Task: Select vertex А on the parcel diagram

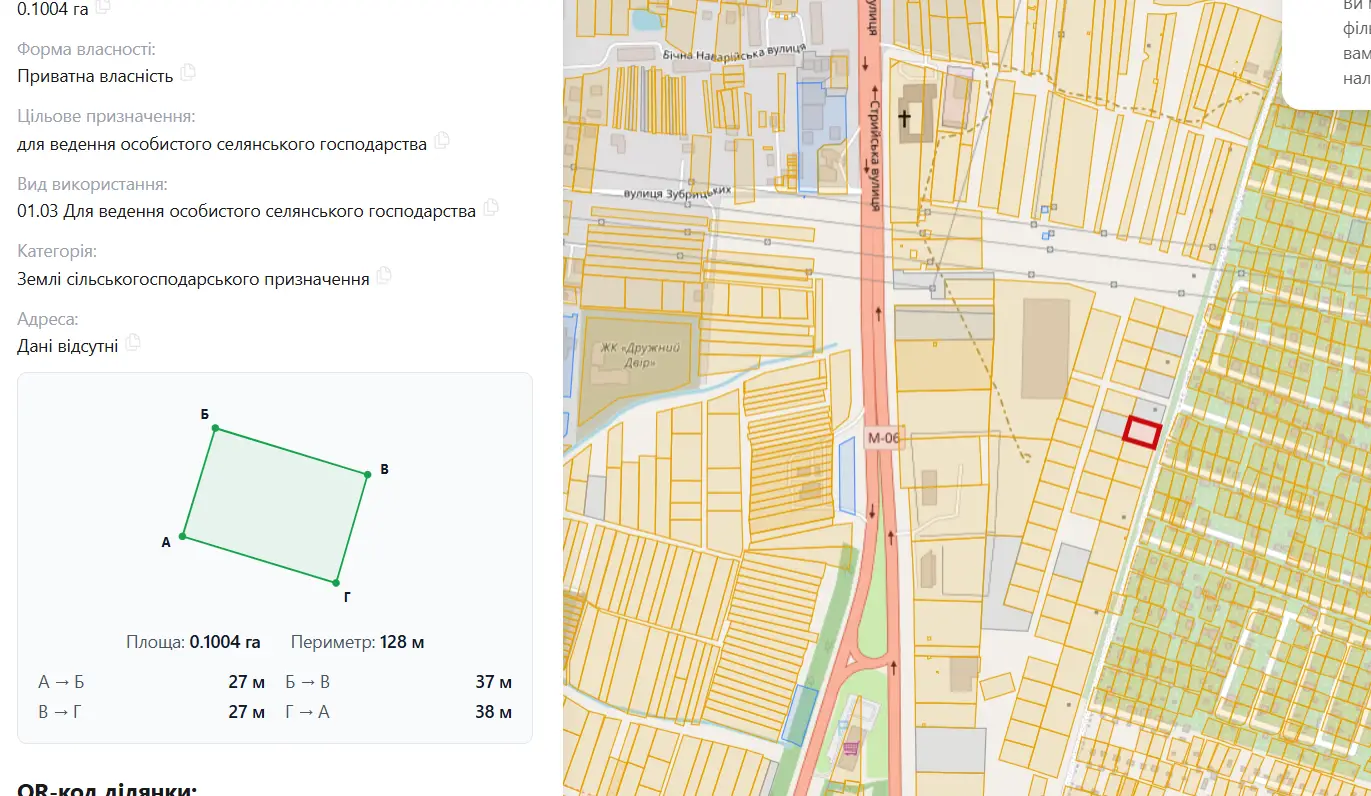Action: pos(182,537)
